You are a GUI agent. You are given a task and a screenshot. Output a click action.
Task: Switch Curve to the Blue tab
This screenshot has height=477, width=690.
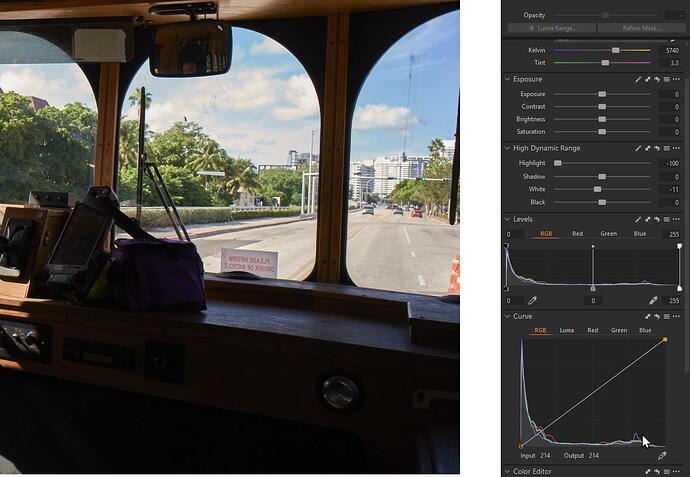(645, 330)
